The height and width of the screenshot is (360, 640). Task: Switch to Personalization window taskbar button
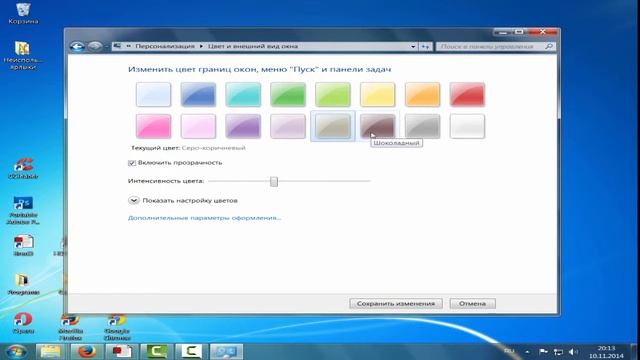pos(226,351)
